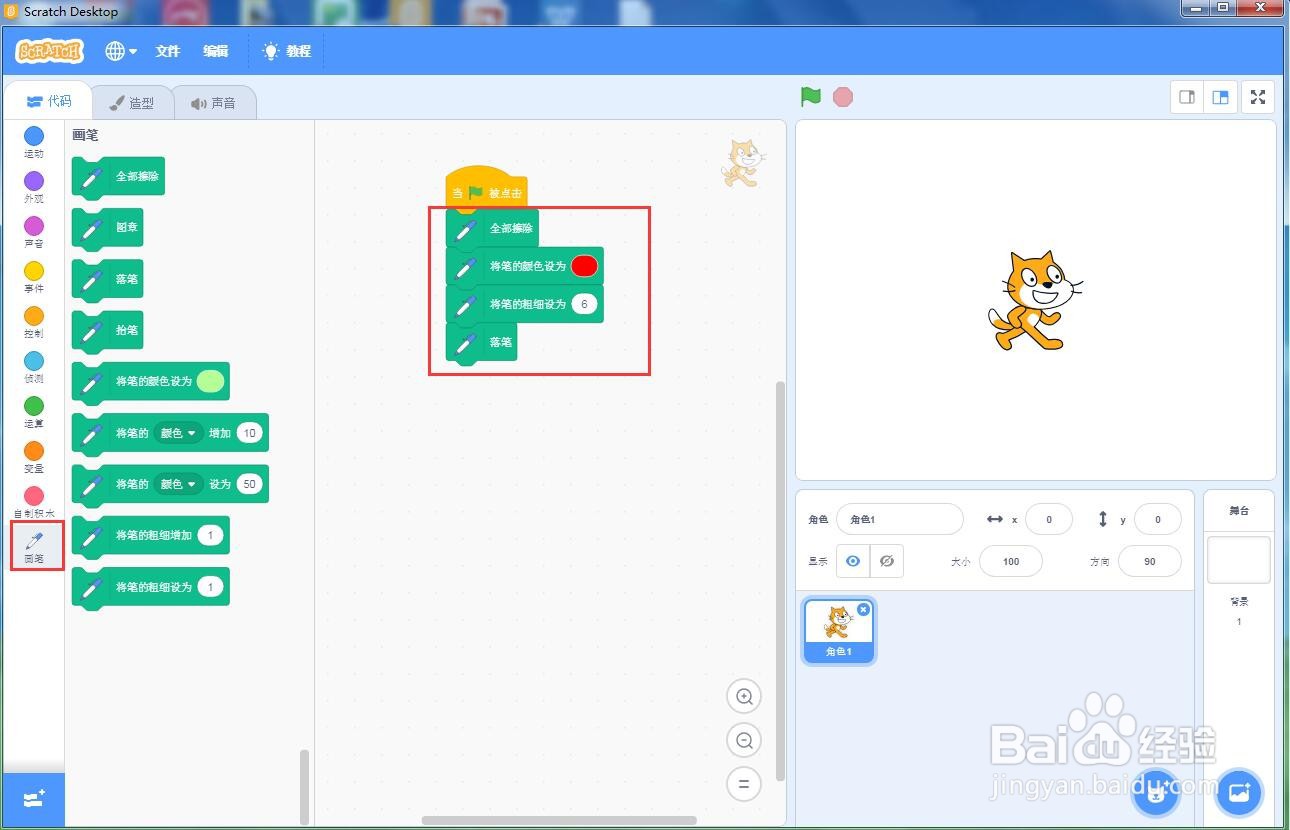1290x830 pixels.
Task: Zoom in on the code area with the magnifier
Action: pyautogui.click(x=743, y=696)
